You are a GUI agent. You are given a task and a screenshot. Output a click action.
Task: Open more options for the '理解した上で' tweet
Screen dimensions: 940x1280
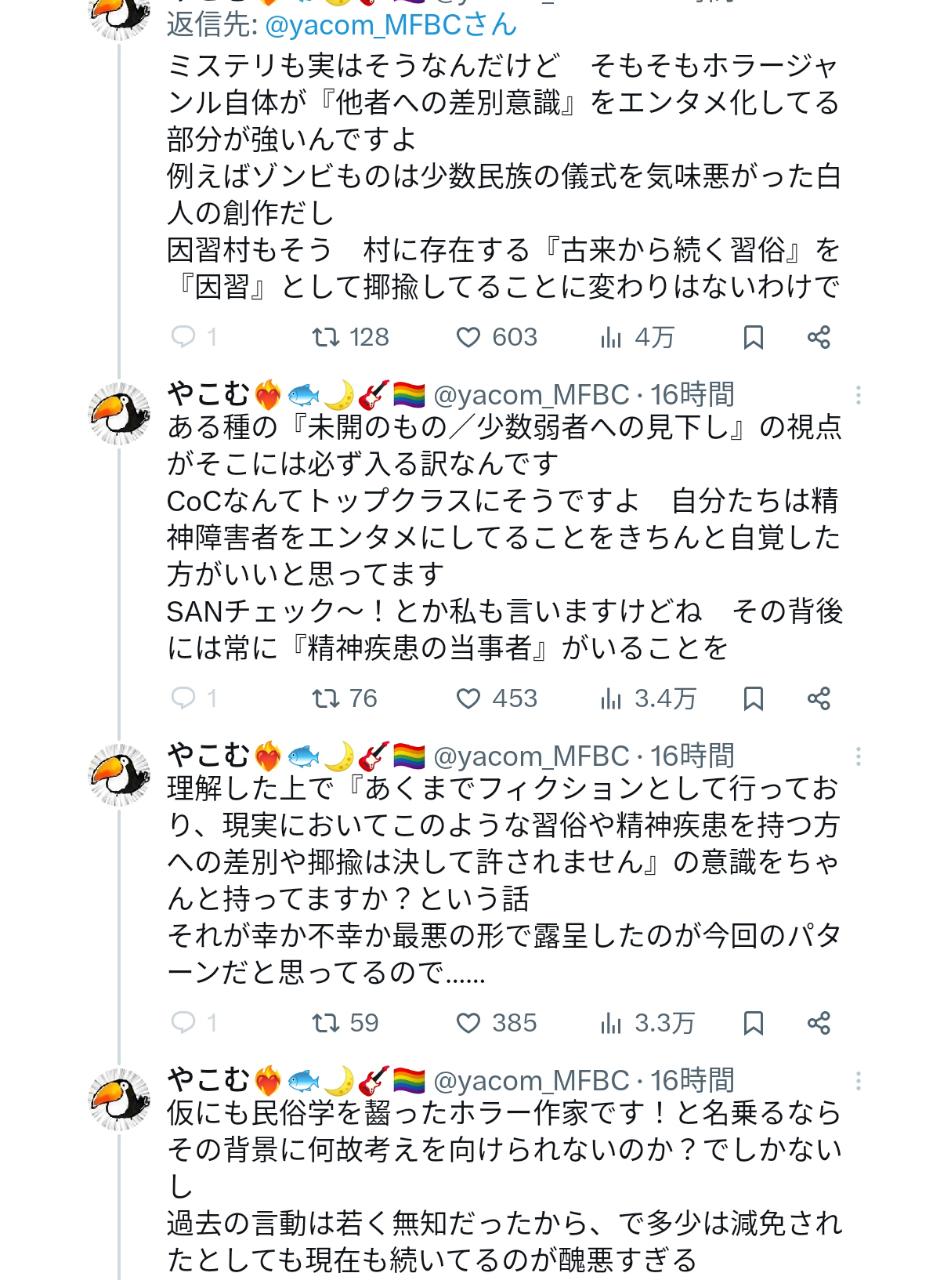[857, 756]
